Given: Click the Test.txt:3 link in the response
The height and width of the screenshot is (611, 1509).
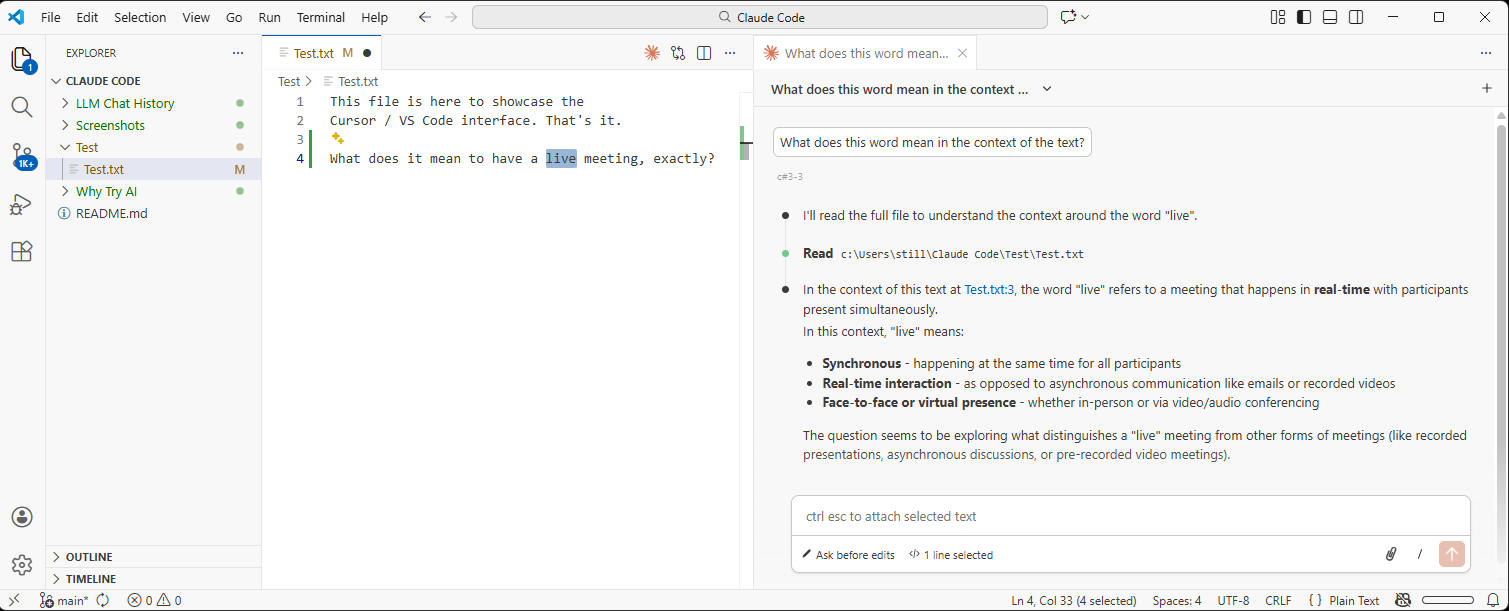Looking at the screenshot, I should pos(990,289).
